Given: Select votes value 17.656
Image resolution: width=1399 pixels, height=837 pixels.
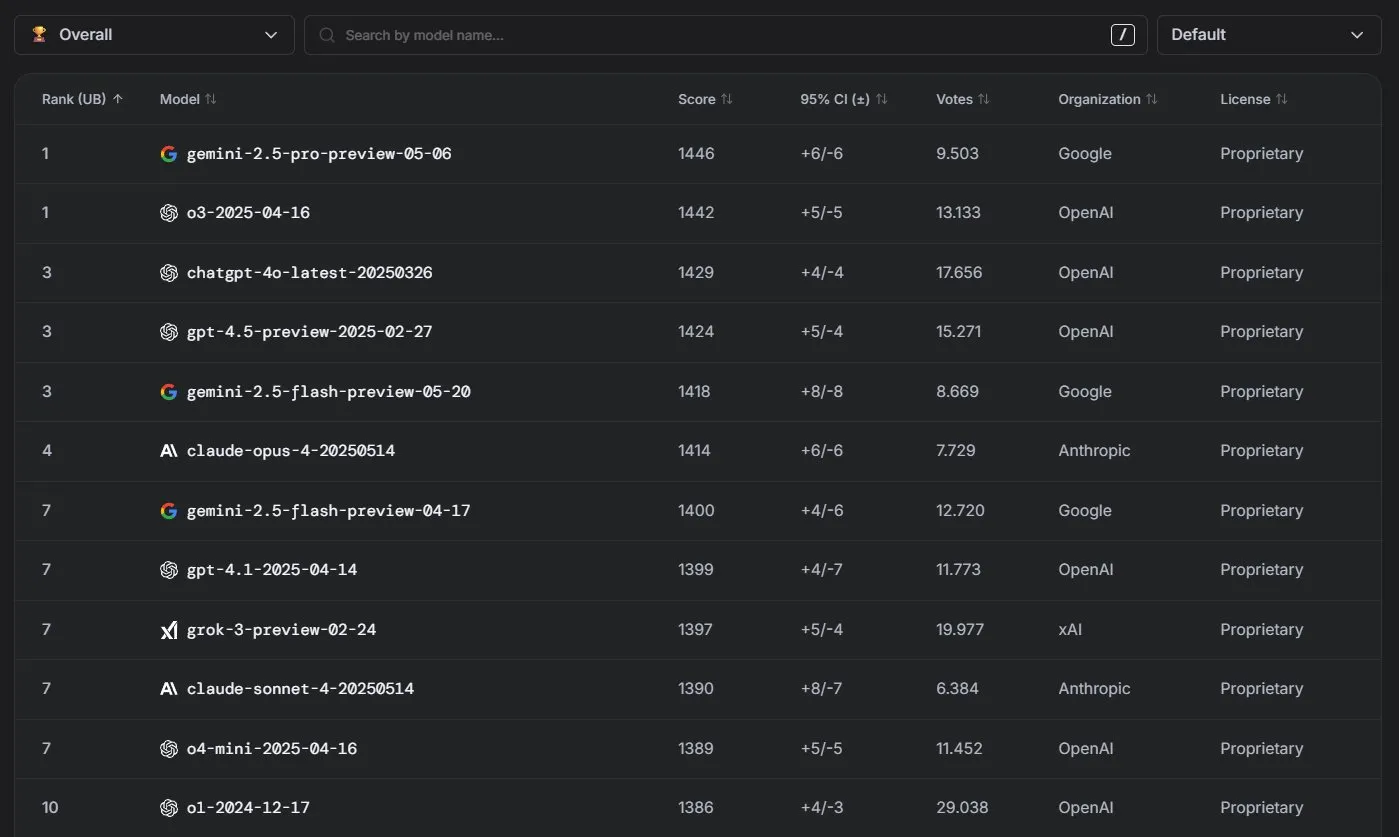Looking at the screenshot, I should 959,273.
